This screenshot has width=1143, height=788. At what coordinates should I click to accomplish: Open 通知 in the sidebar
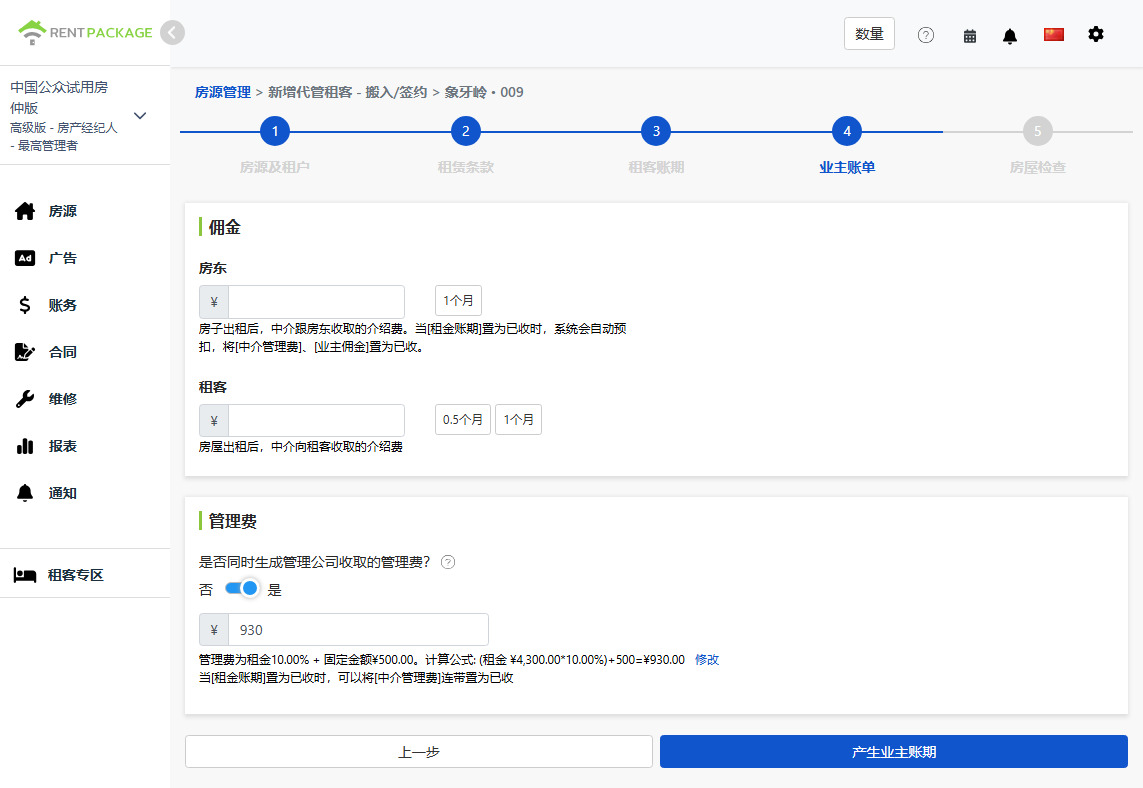[x=63, y=493]
